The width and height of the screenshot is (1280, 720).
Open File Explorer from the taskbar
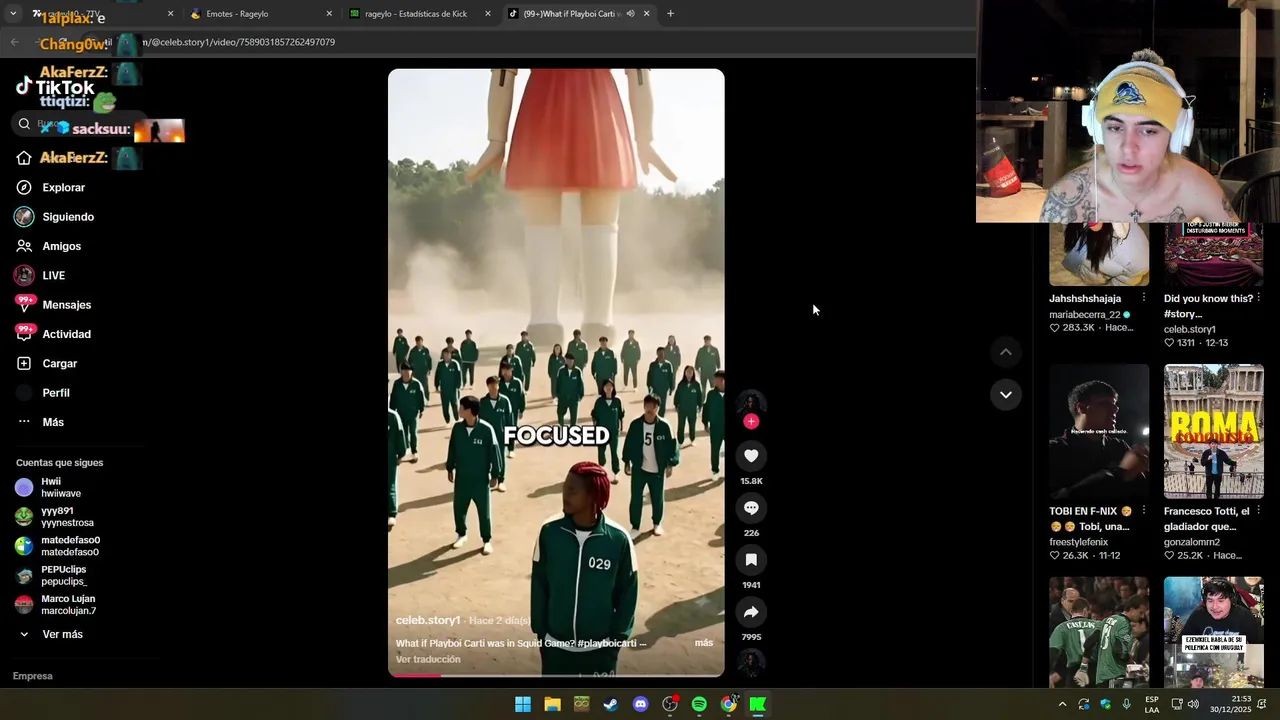(x=552, y=704)
